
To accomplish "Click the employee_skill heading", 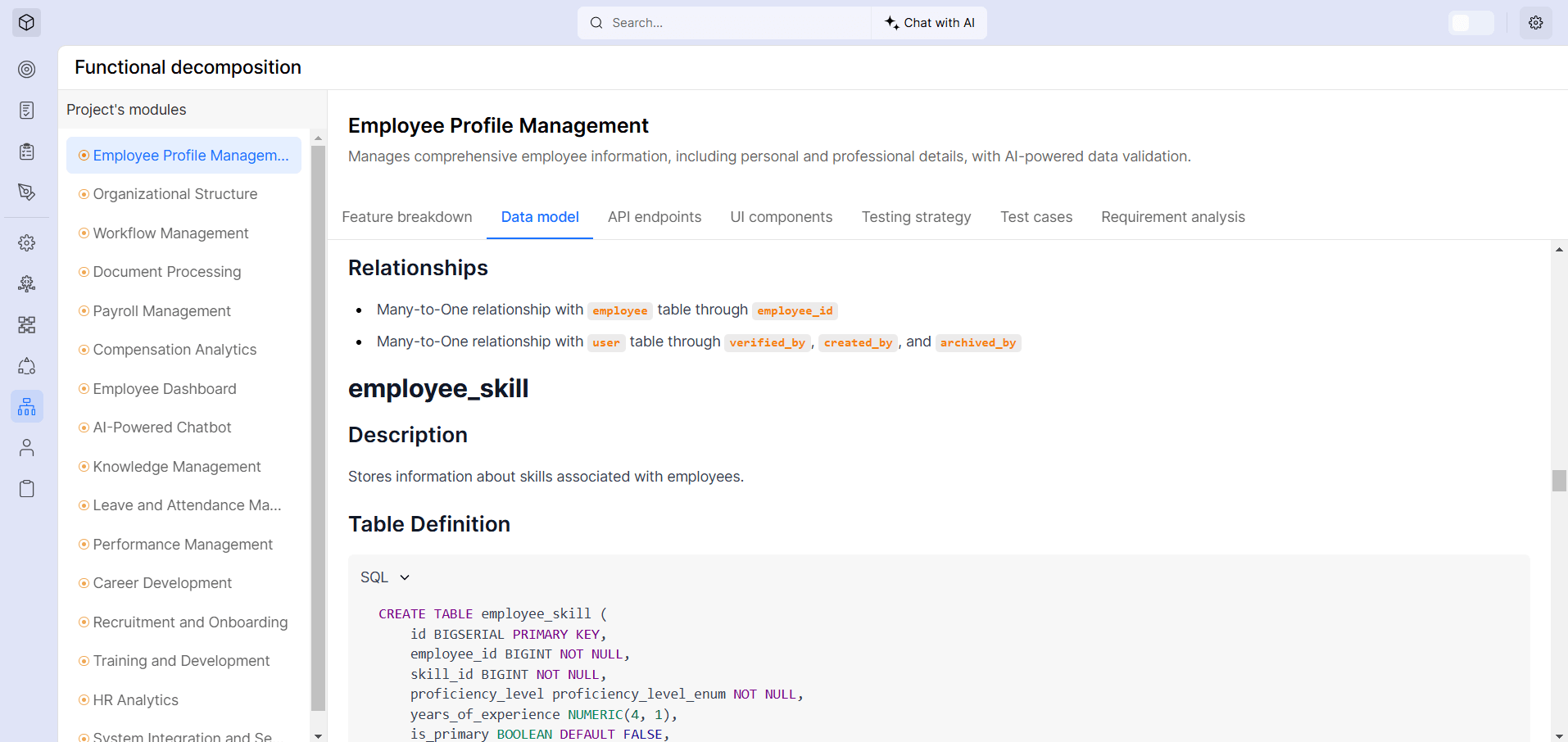I will coord(438,388).
